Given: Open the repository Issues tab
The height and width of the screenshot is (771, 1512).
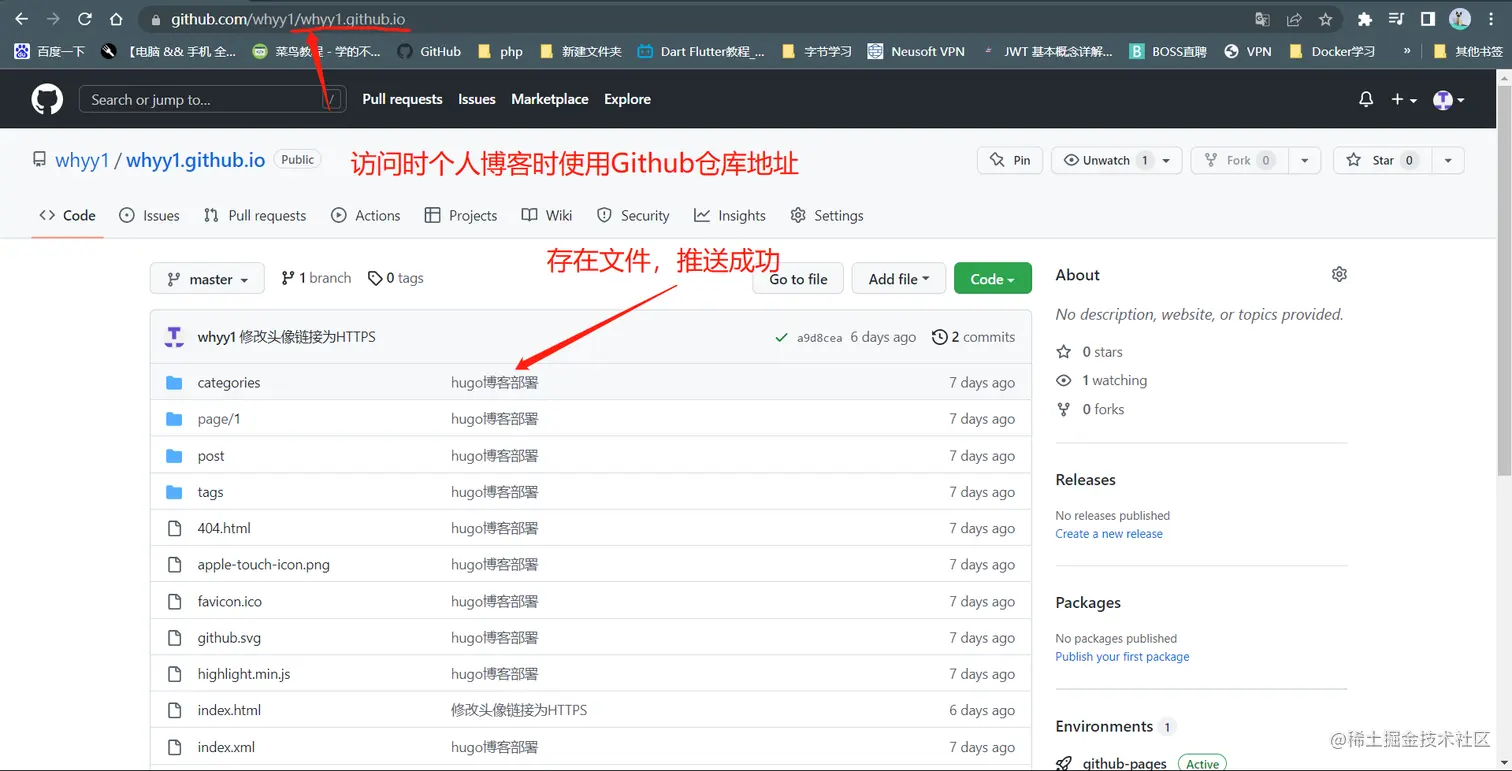Looking at the screenshot, I should pos(149,215).
